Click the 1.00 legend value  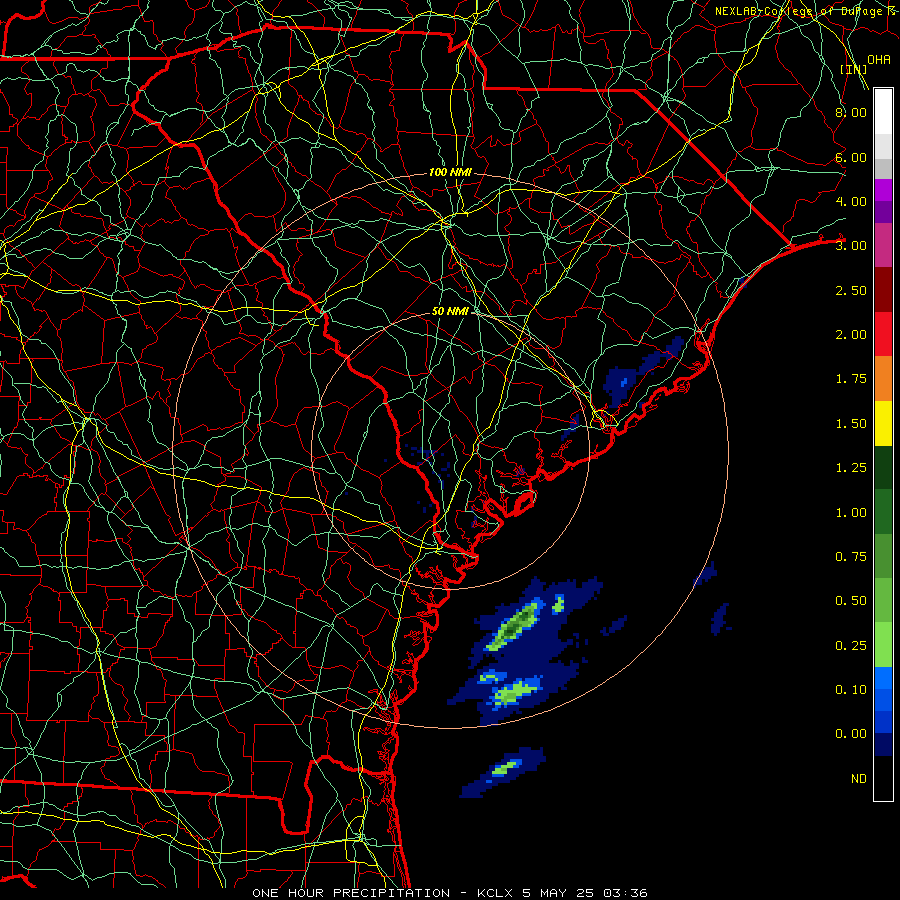851,513
